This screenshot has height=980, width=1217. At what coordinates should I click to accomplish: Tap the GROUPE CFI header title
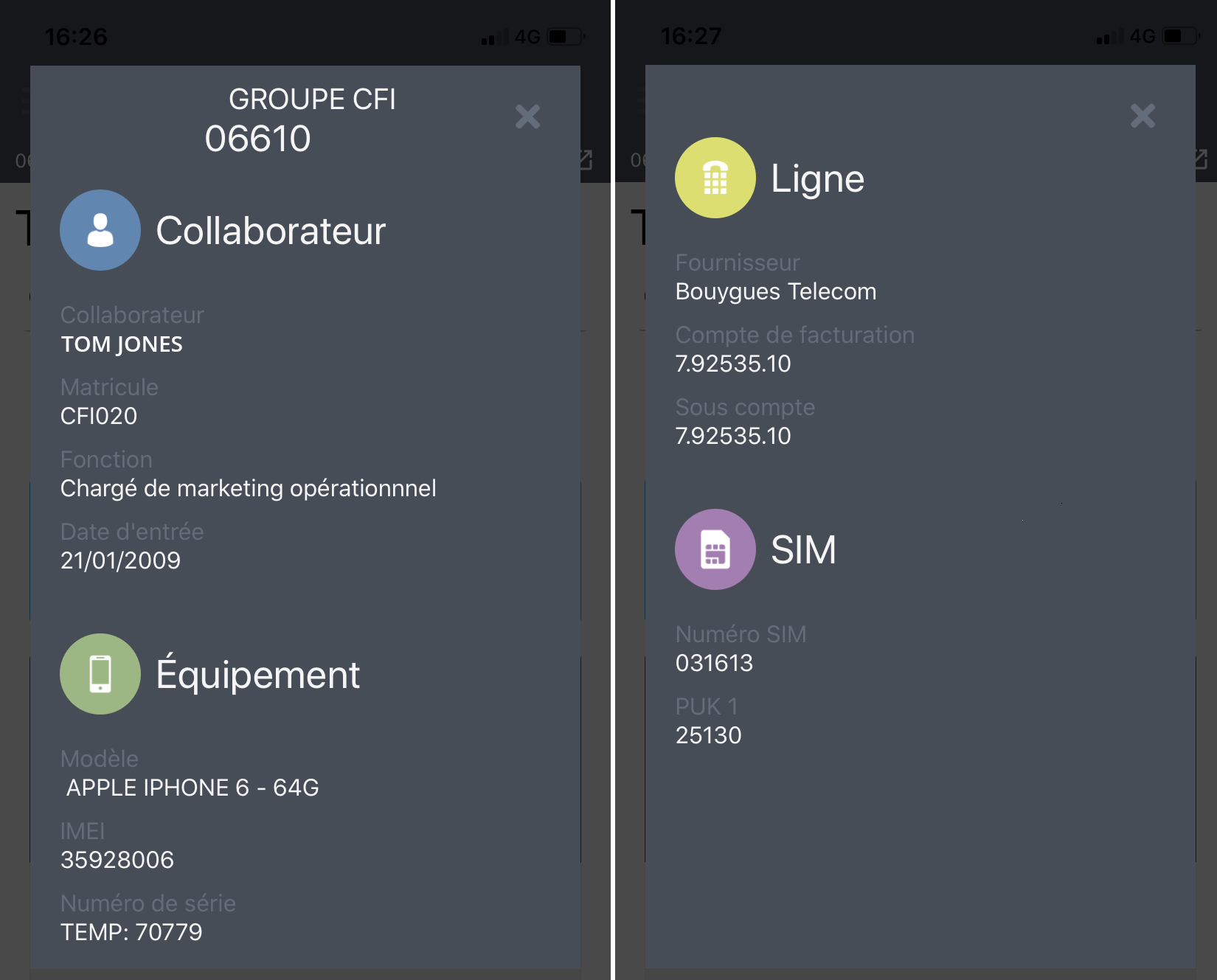point(312,100)
